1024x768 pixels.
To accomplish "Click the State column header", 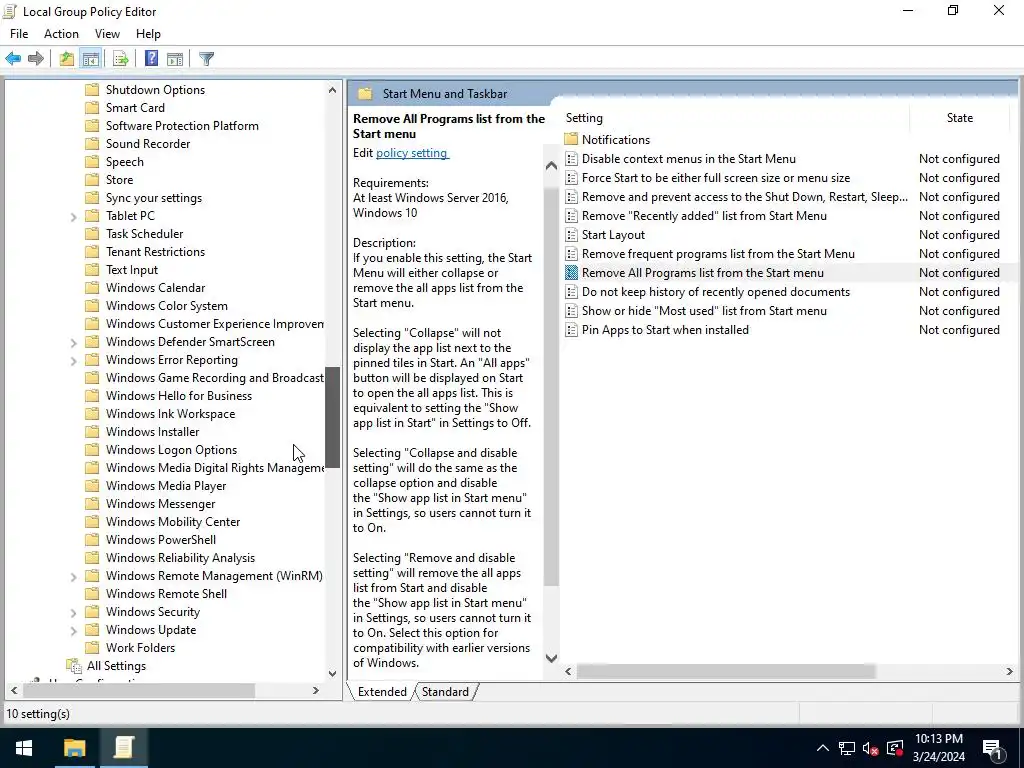I will point(960,118).
